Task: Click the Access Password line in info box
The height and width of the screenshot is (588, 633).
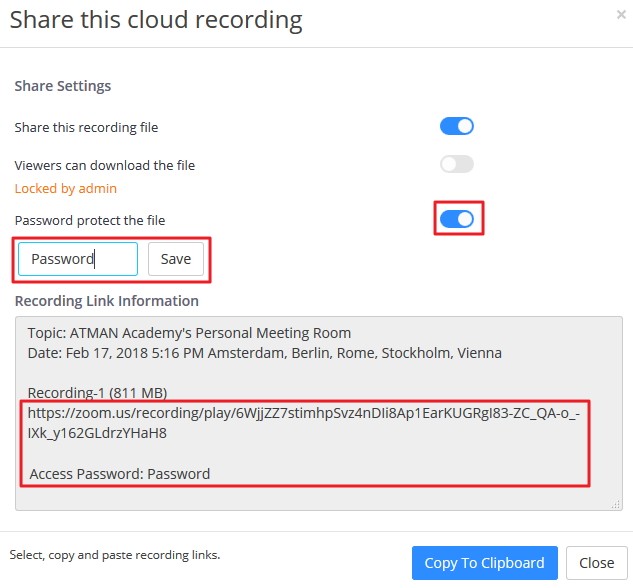Action: [120, 473]
